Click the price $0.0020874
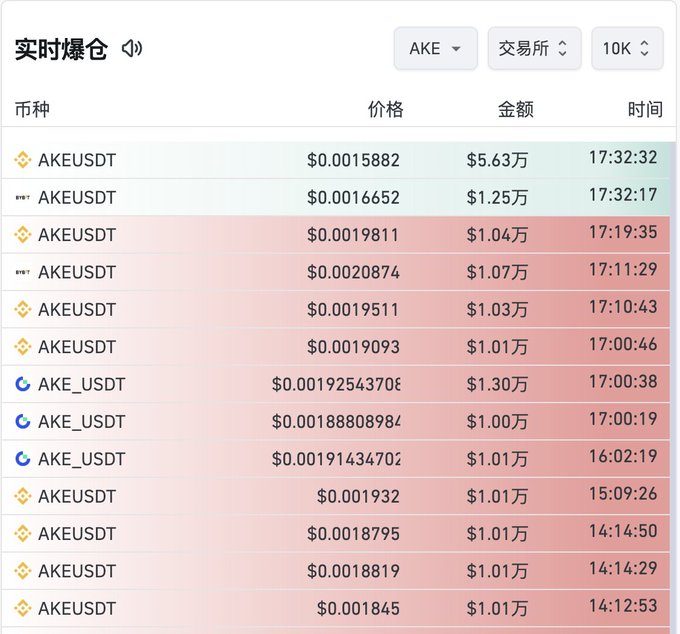The height and width of the screenshot is (634, 680). click(x=353, y=272)
